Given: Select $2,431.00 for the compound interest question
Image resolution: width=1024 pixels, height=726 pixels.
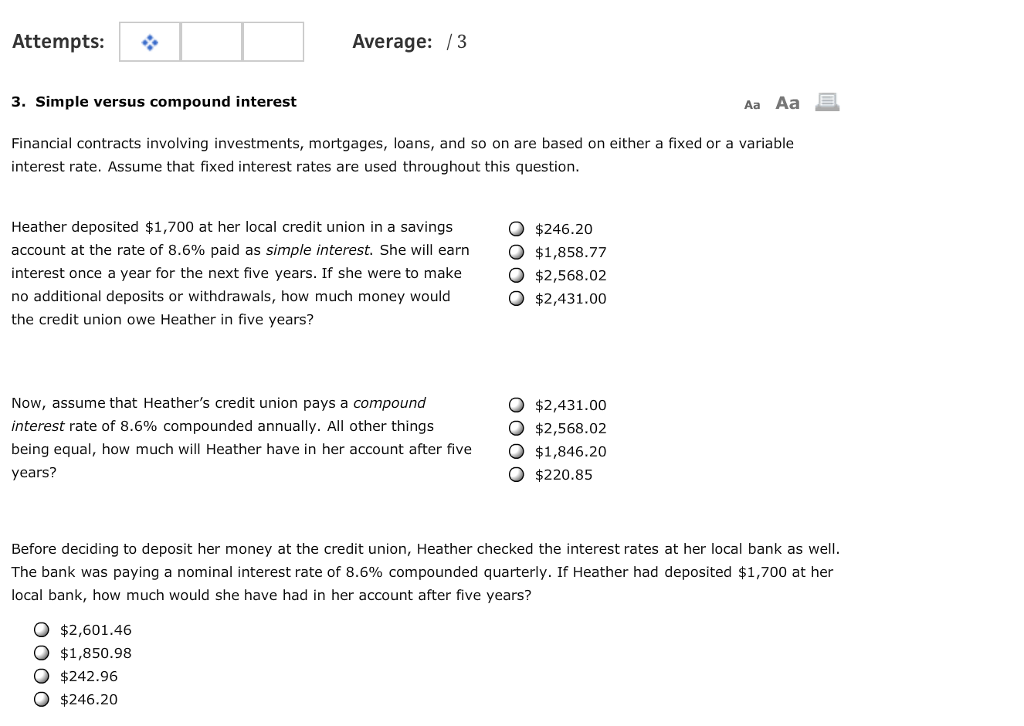Looking at the screenshot, I should point(516,405).
